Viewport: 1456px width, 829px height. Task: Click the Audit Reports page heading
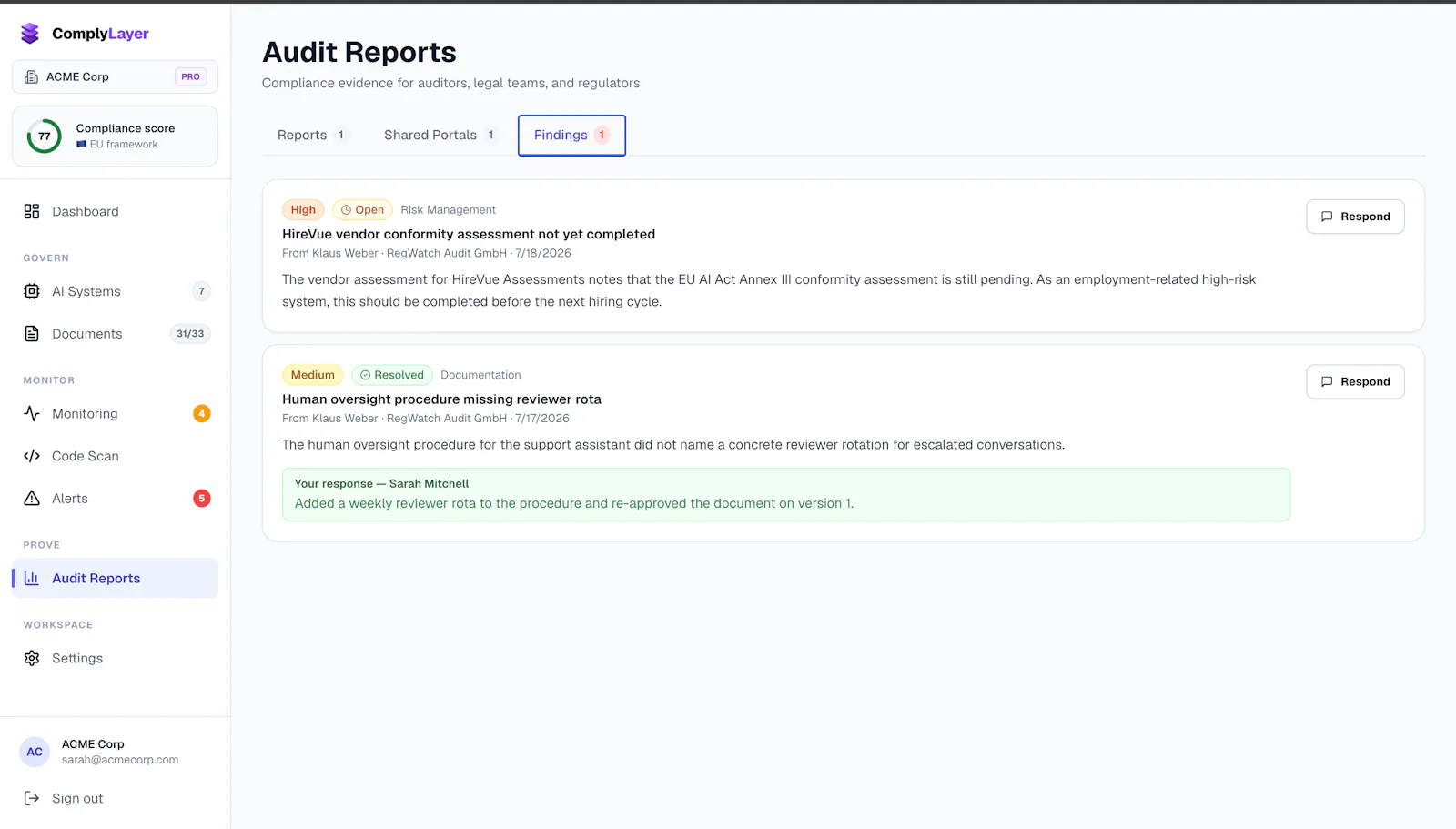[359, 53]
